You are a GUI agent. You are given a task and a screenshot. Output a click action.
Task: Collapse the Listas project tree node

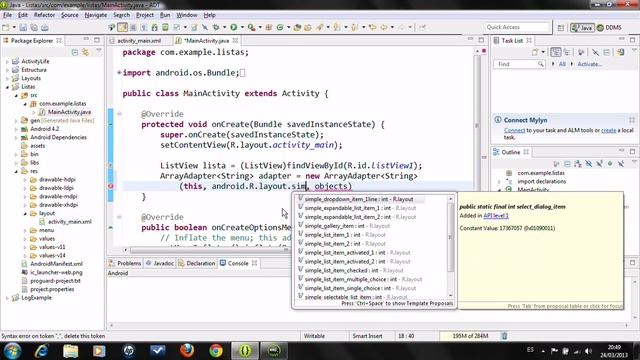[x=7, y=87]
